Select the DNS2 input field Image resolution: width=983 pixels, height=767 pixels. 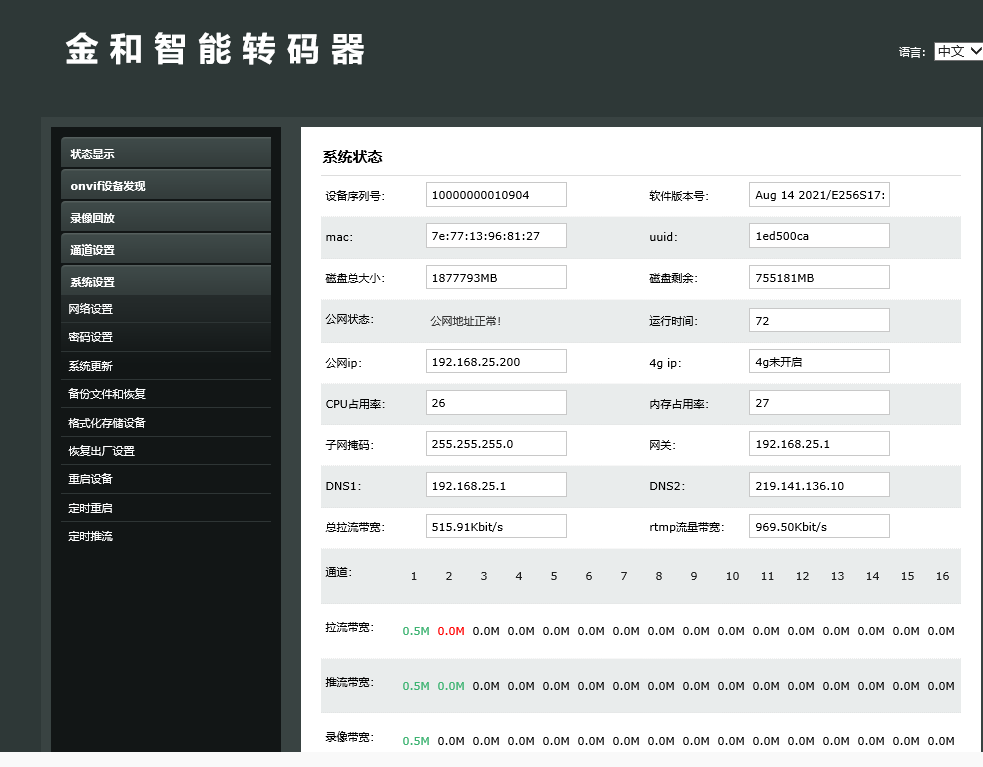(819, 485)
